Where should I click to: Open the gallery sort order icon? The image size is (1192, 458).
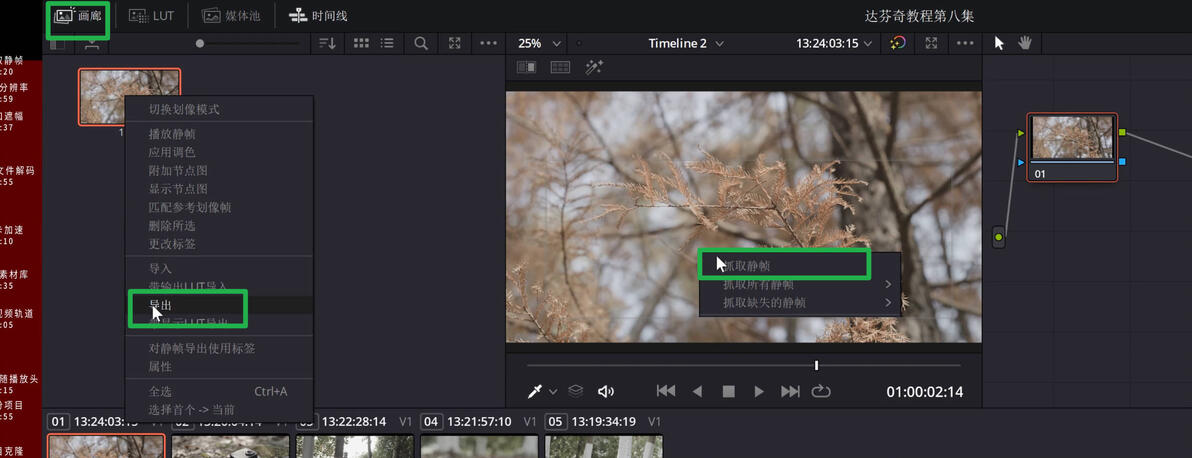point(327,43)
